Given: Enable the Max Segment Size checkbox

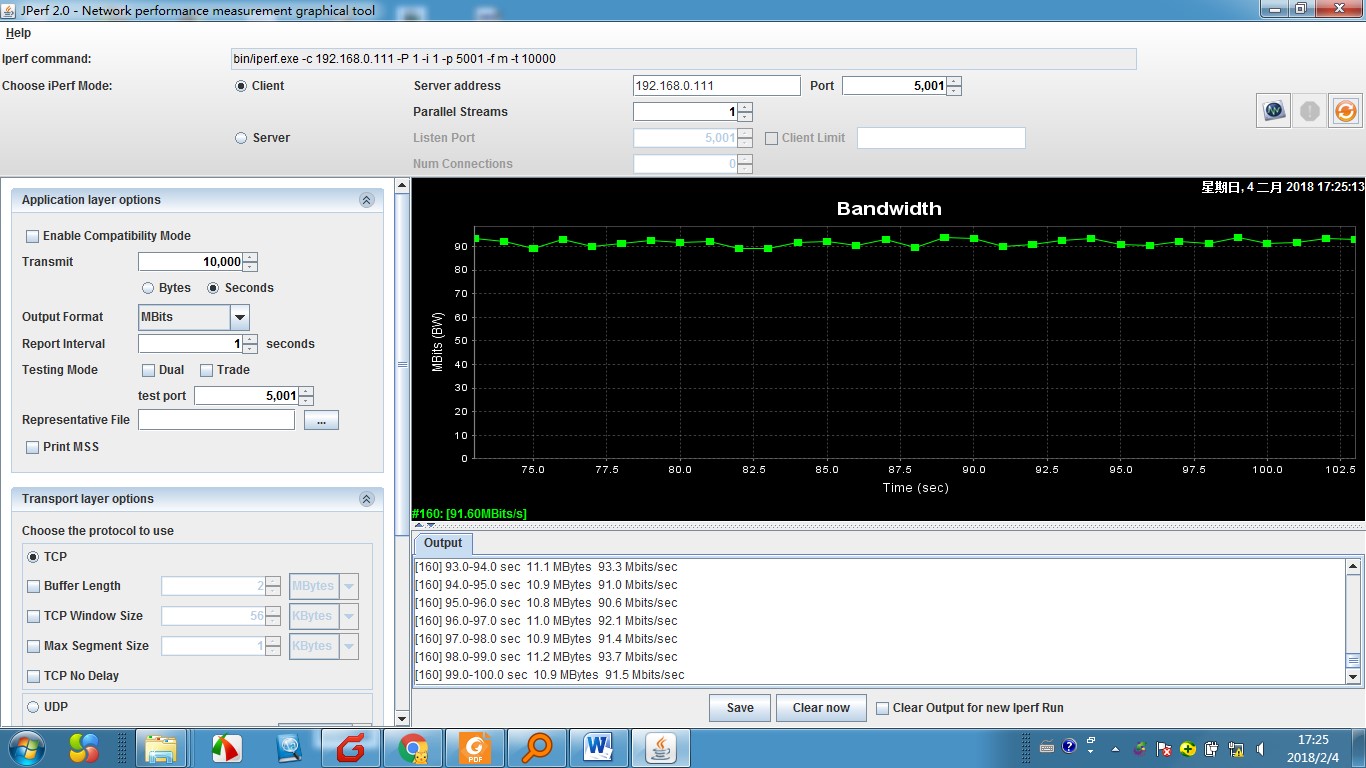Looking at the screenshot, I should pyautogui.click(x=34, y=646).
